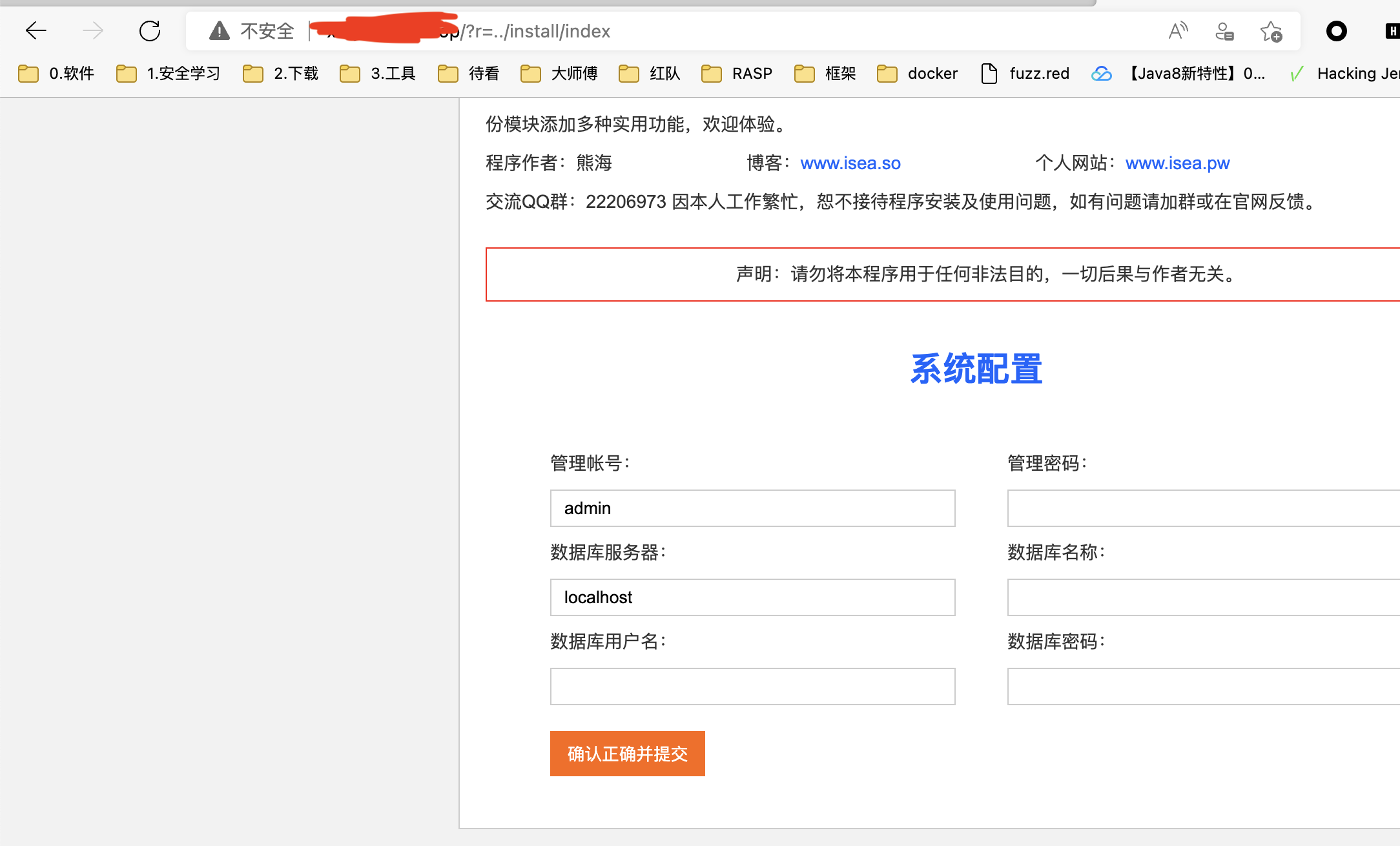Open the docker bookmark folder
The image size is (1400, 846).
click(x=917, y=74)
